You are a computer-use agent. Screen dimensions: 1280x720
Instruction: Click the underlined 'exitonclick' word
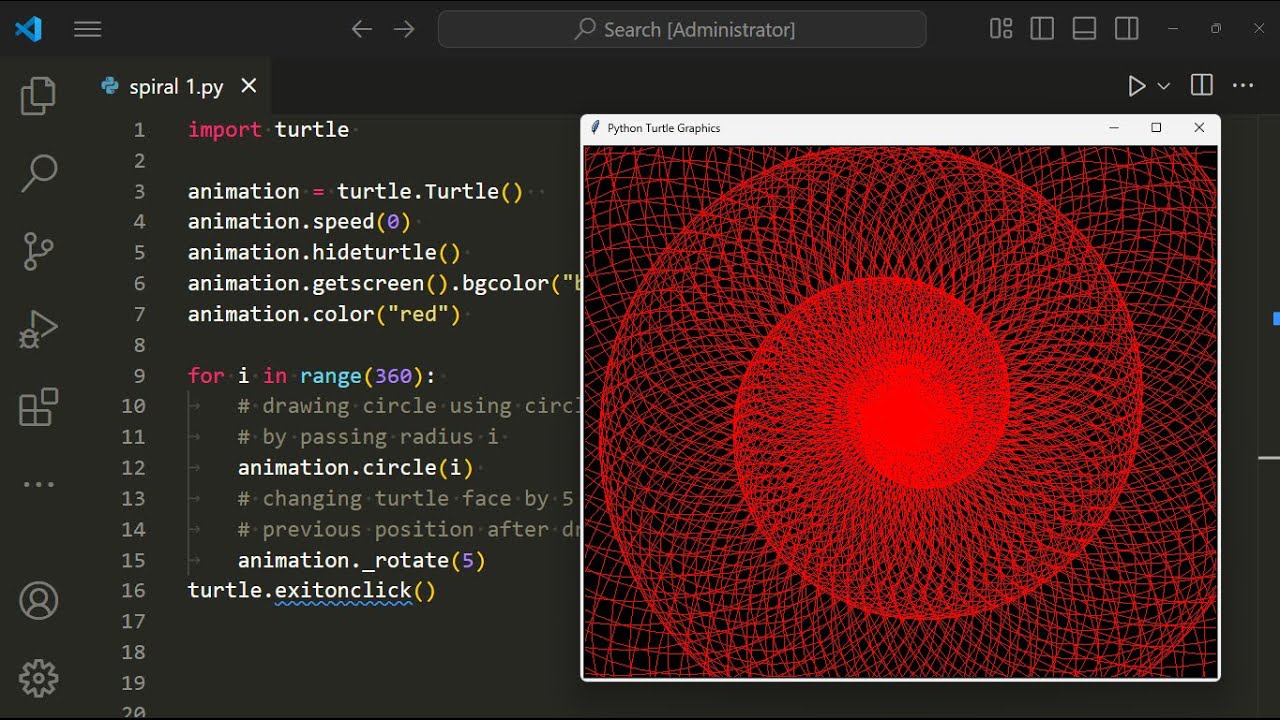pos(343,591)
